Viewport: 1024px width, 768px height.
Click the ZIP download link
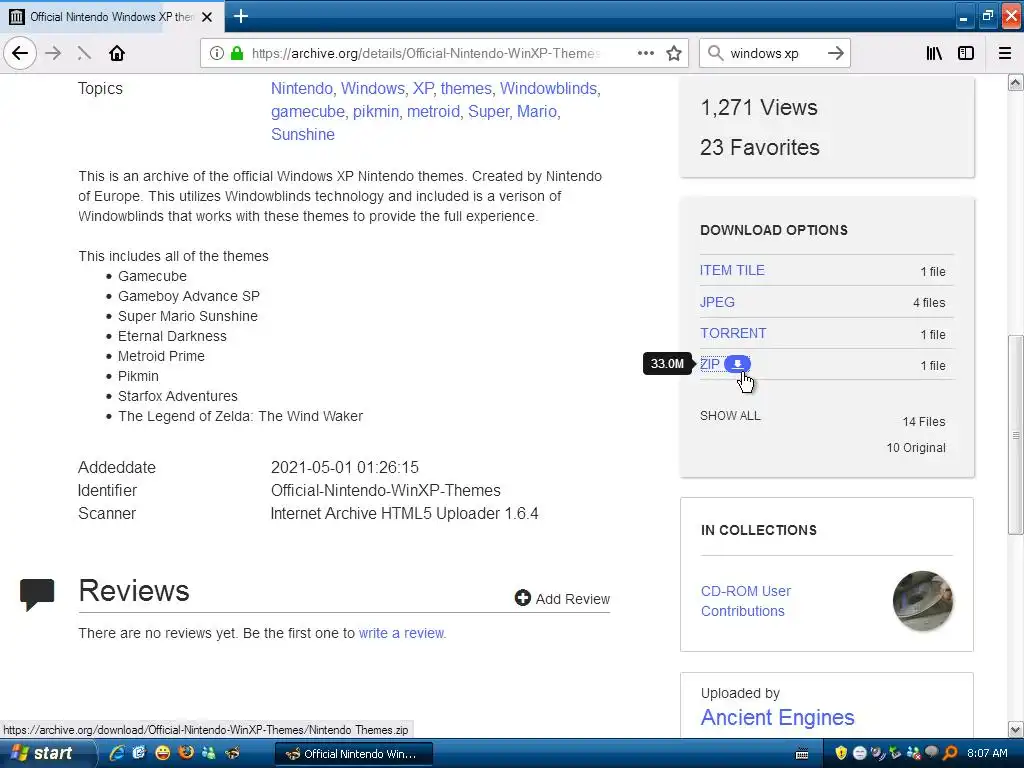[710, 364]
